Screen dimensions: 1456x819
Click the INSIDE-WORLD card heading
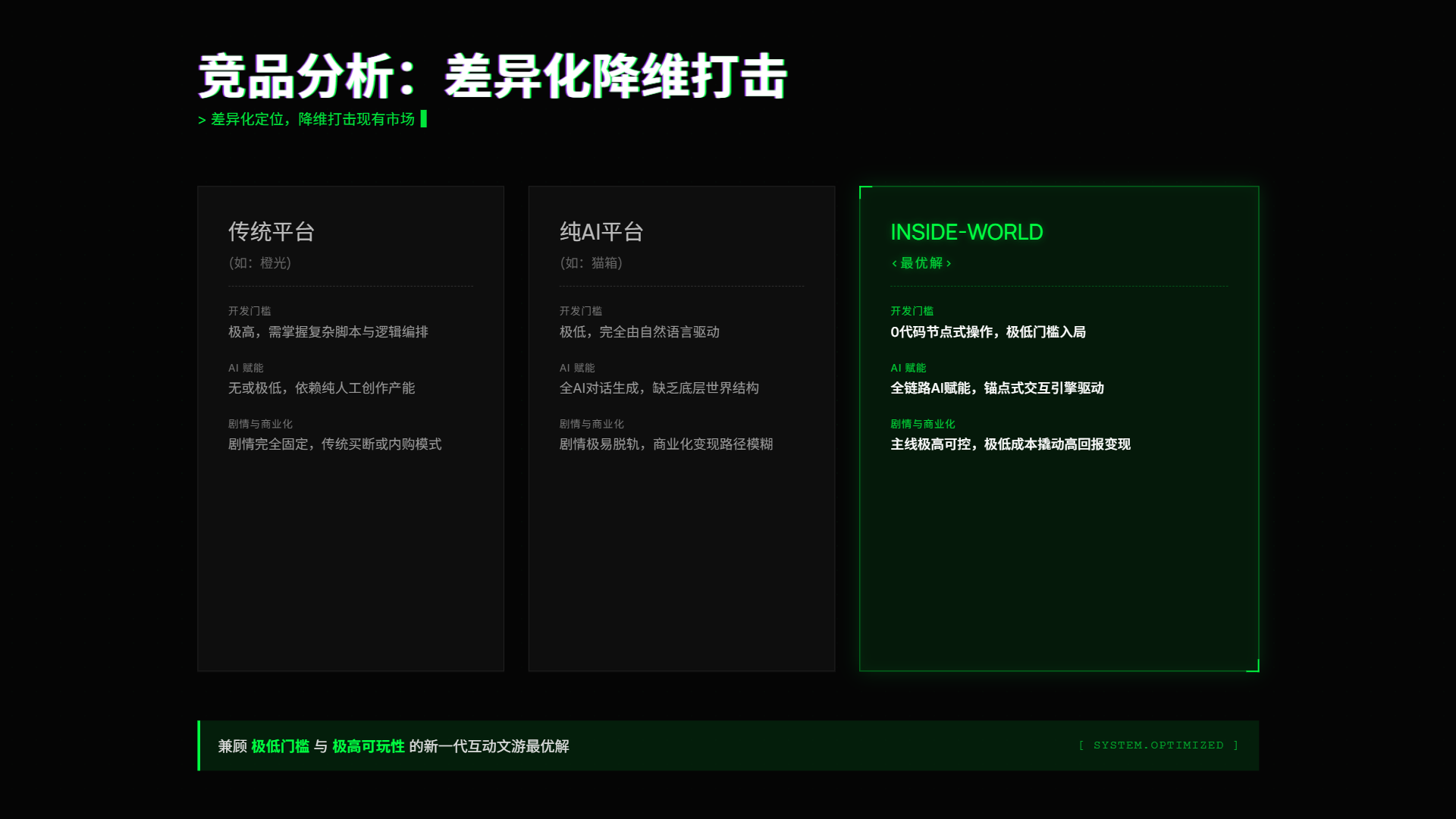pyautogui.click(x=967, y=232)
